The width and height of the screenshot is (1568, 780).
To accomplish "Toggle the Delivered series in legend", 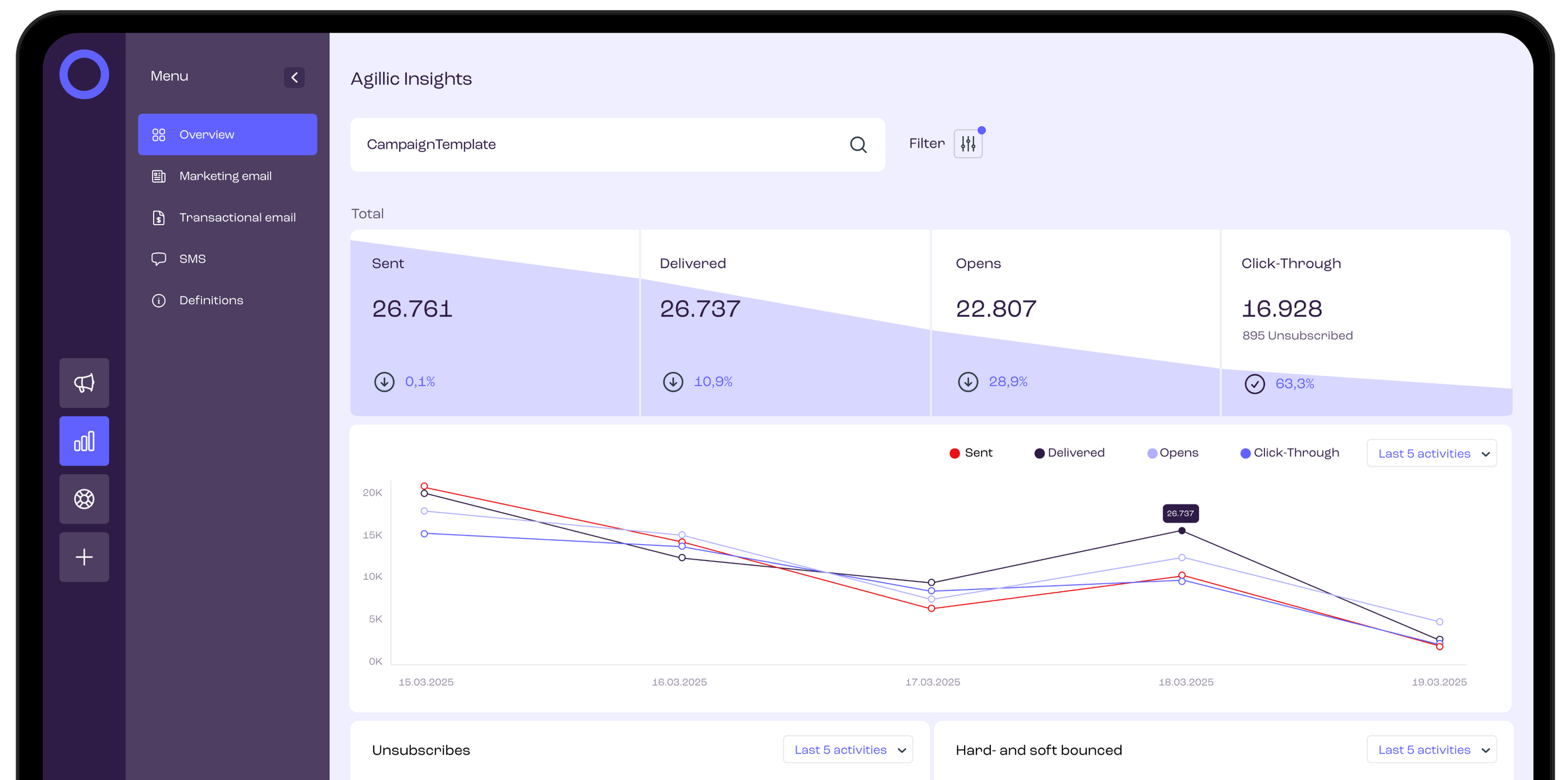I will click(1069, 453).
